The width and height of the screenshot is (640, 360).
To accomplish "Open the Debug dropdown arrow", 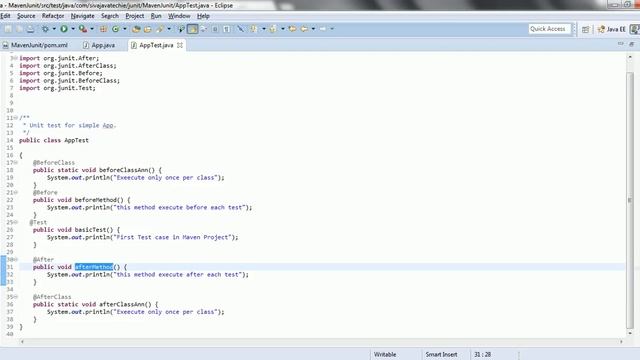I will [x=54, y=29].
